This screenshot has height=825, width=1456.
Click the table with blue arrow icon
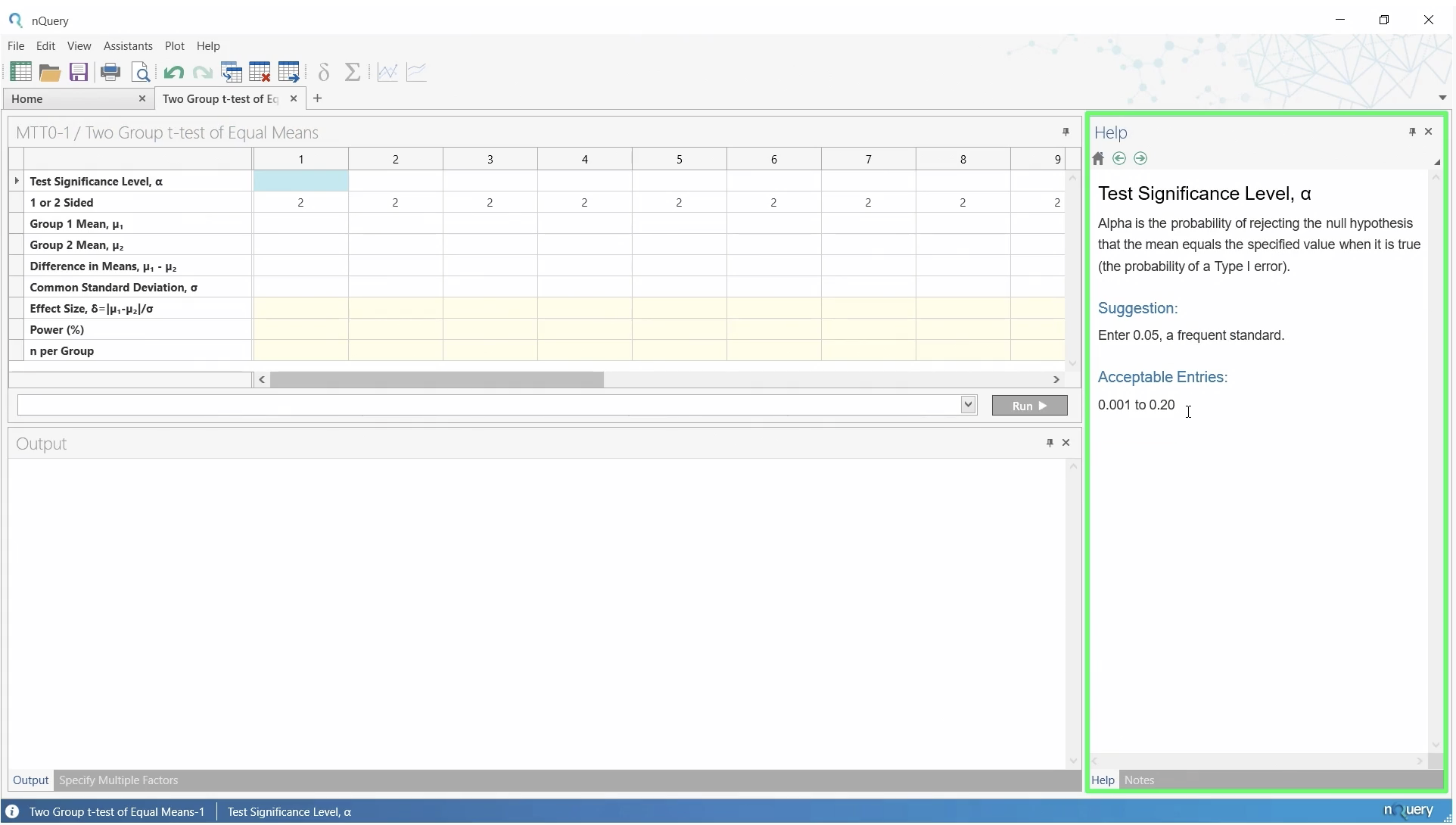point(289,73)
